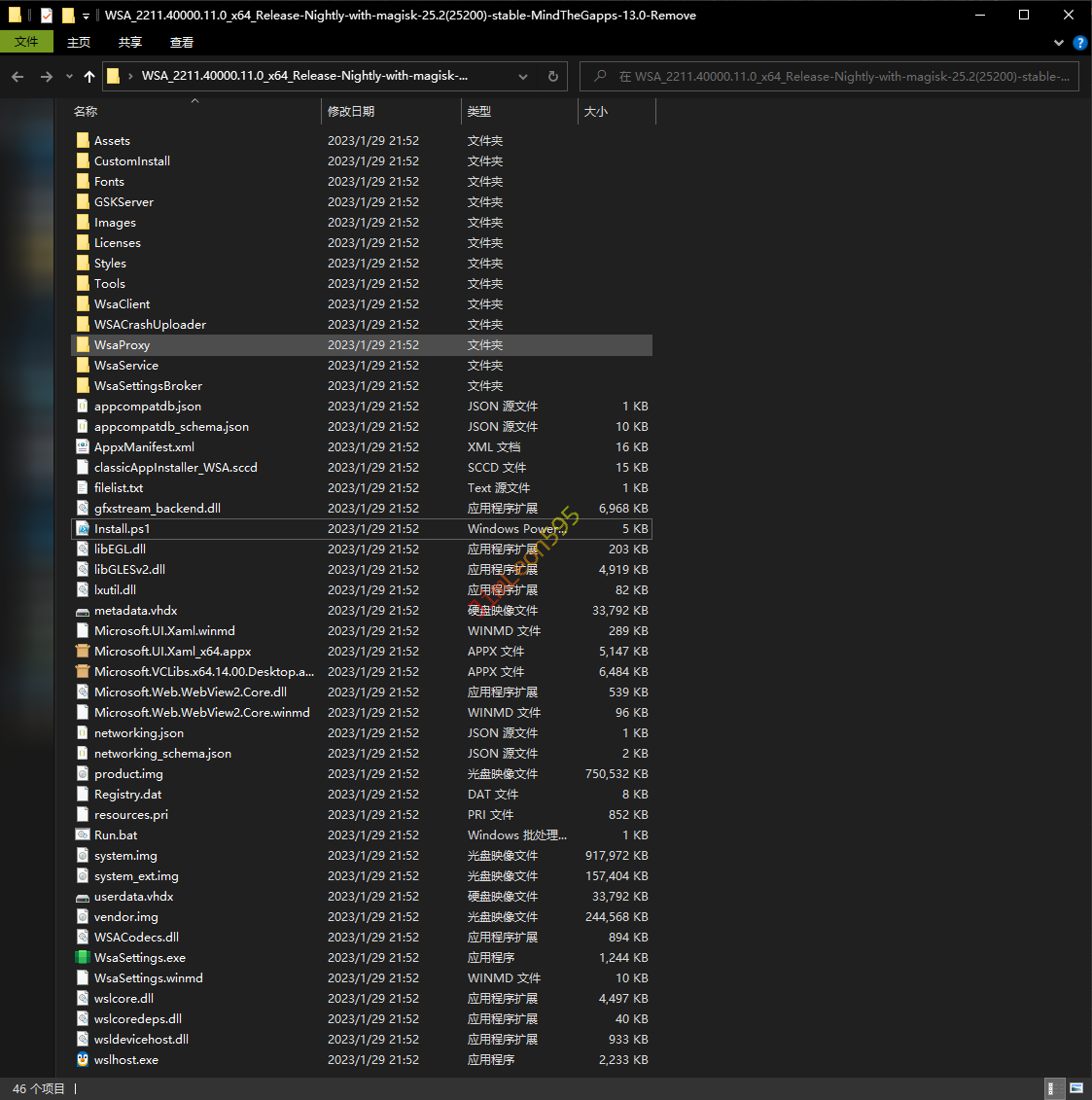
Task: Select the Microsoft.UI.Xaml_x64.appx package icon
Action: pos(83,652)
